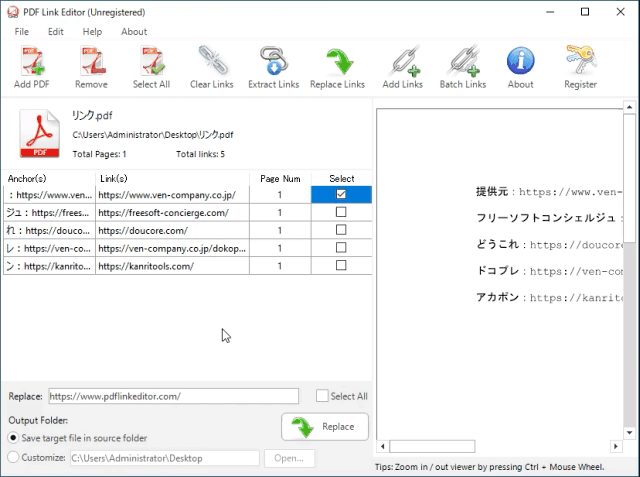Click the アカポン line in PDF preview
640x477 pixels.
point(549,297)
